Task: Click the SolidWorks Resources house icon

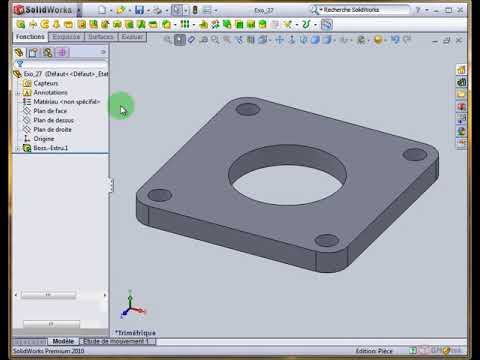Action: click(461, 70)
